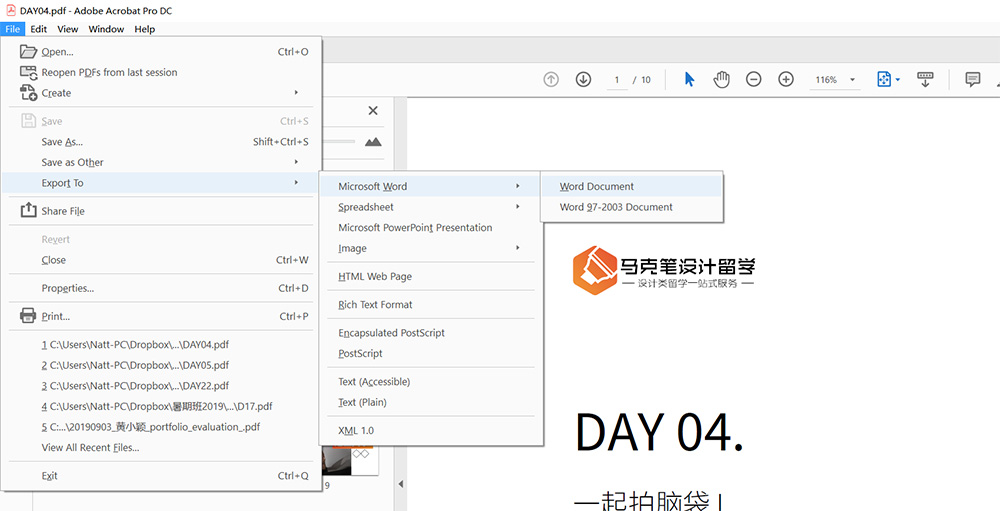The width and height of the screenshot is (1000, 511).
Task: Click the page number field
Action: click(617, 80)
